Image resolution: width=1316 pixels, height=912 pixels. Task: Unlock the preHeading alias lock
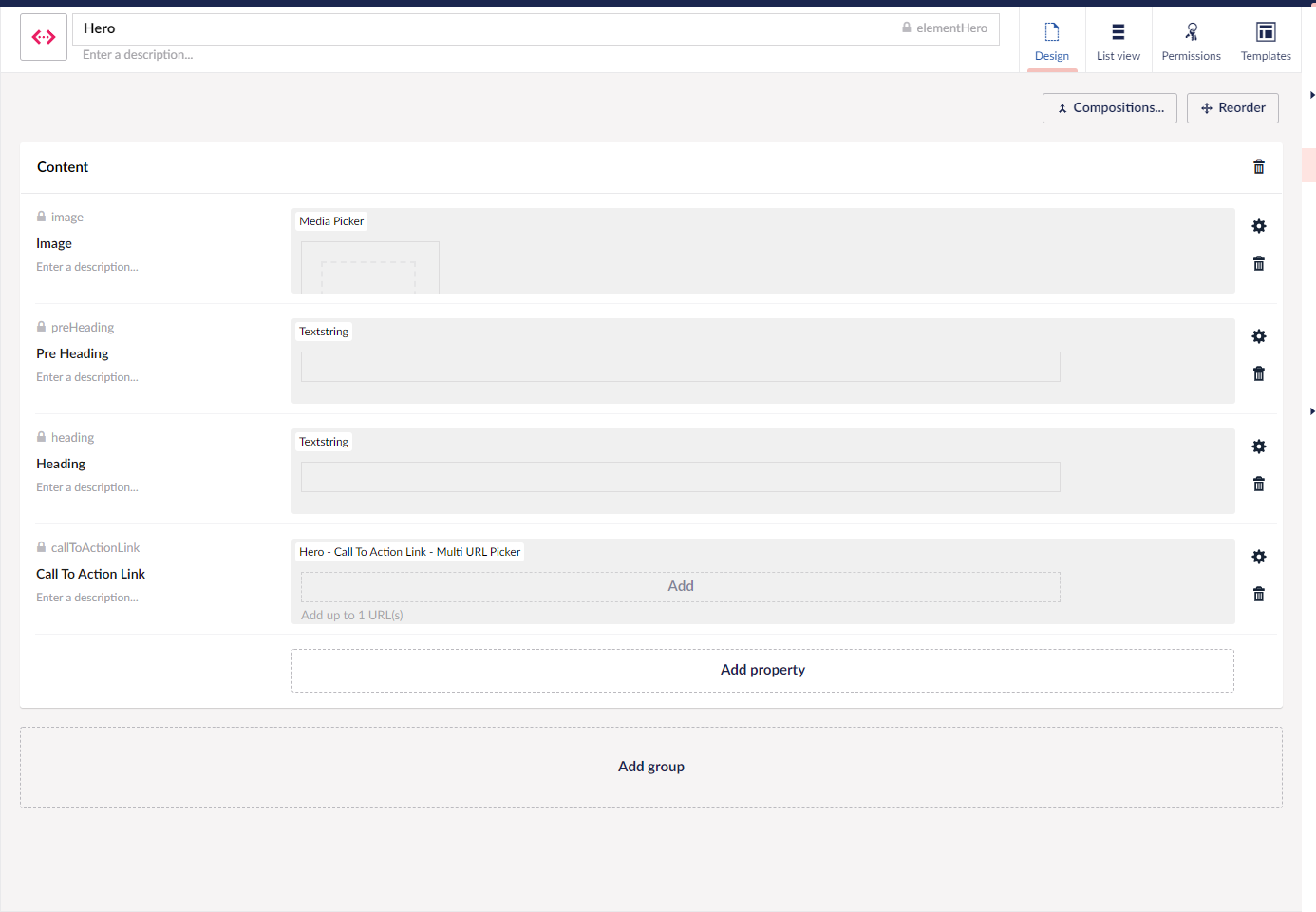[x=42, y=327]
